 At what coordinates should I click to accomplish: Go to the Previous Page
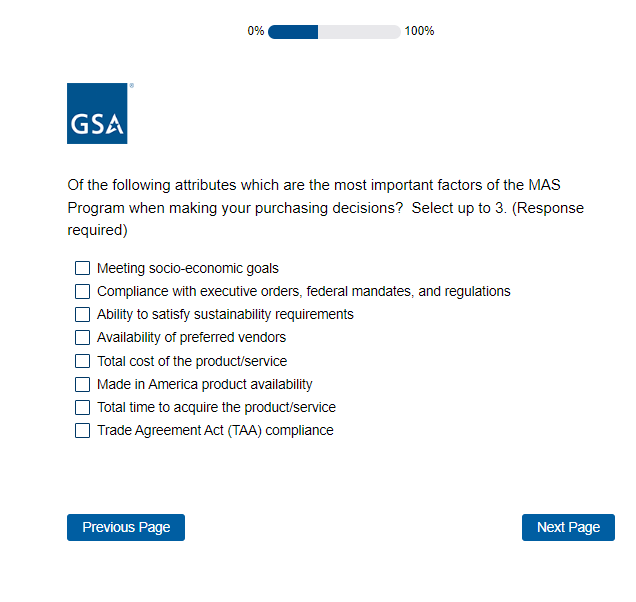126,527
